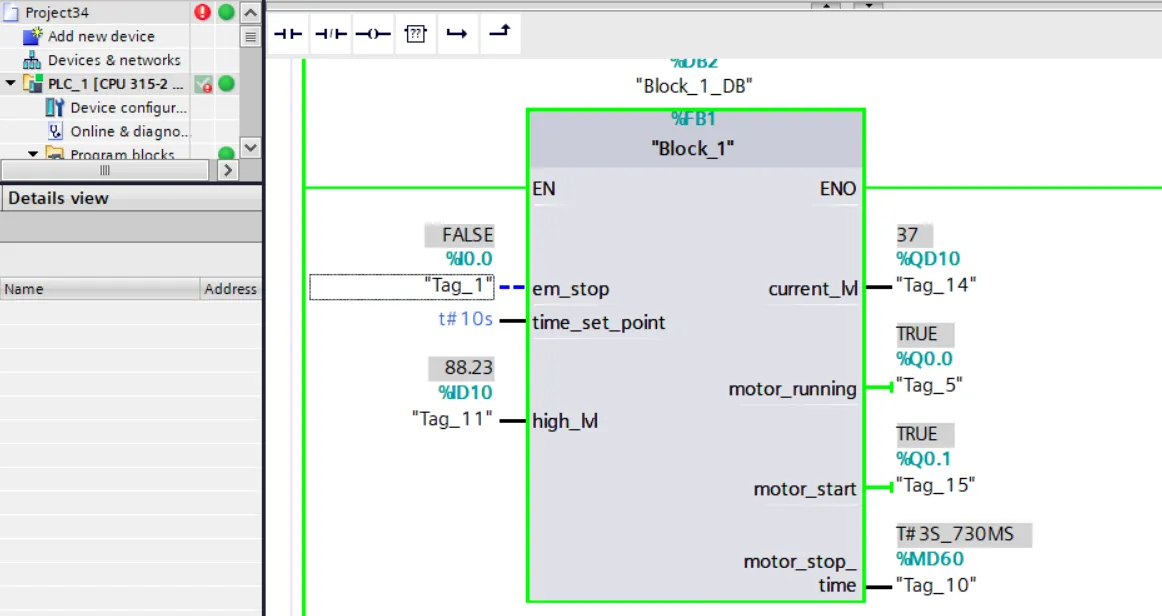Click the high_lvl input parameter

click(x=565, y=421)
